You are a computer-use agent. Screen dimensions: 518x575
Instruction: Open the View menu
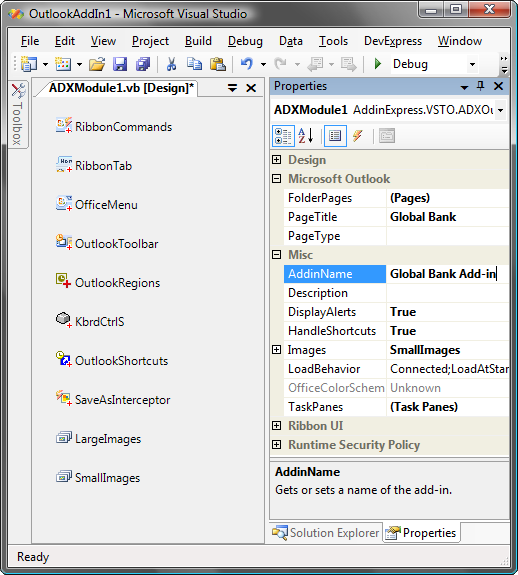(x=103, y=41)
